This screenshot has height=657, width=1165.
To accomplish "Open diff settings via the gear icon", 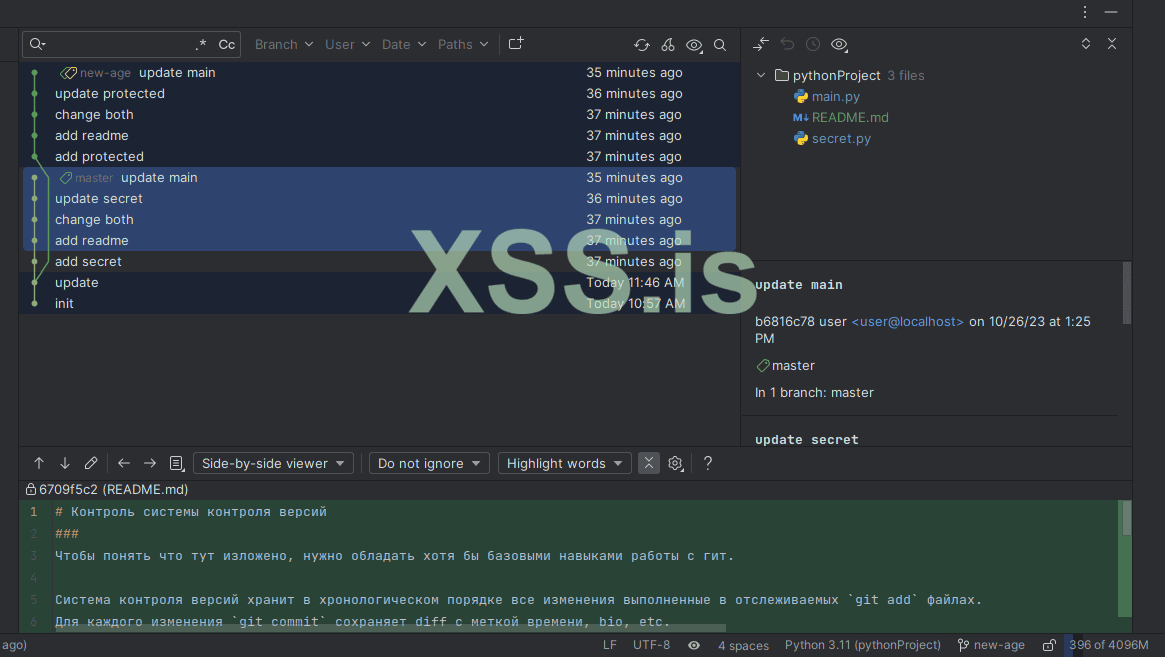I will click(675, 463).
